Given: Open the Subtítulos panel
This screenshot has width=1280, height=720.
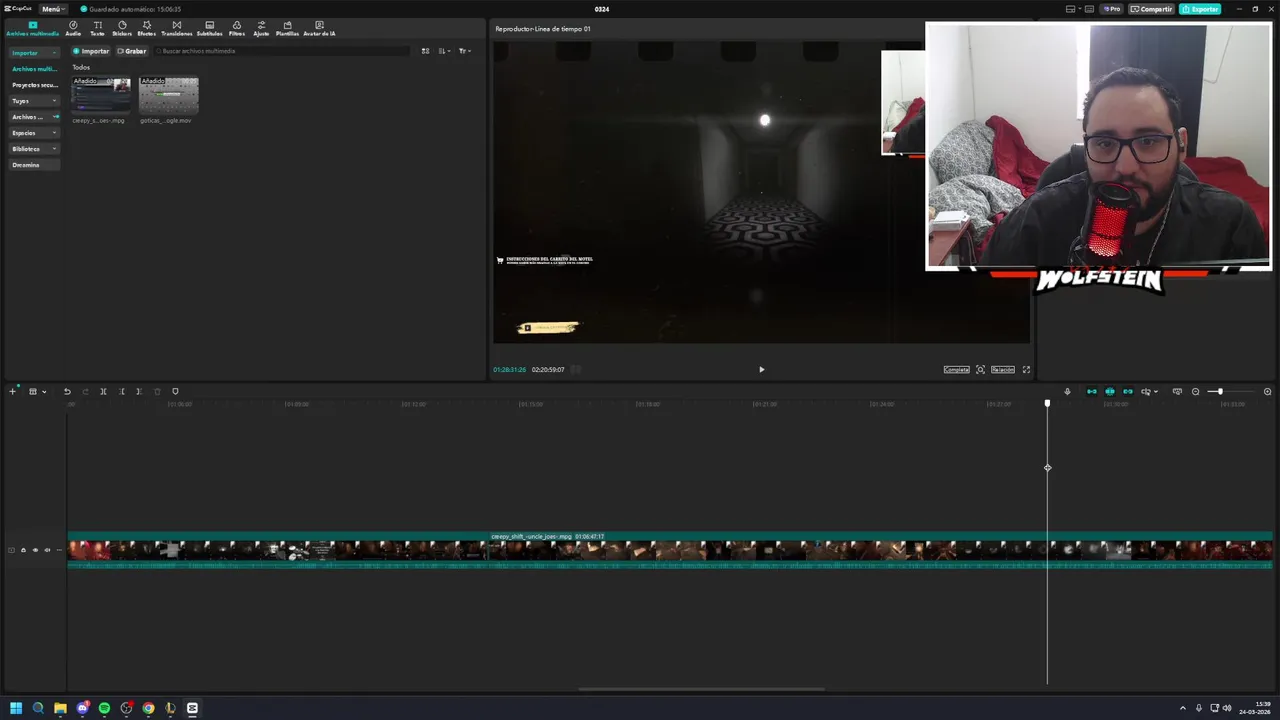Looking at the screenshot, I should point(209,29).
